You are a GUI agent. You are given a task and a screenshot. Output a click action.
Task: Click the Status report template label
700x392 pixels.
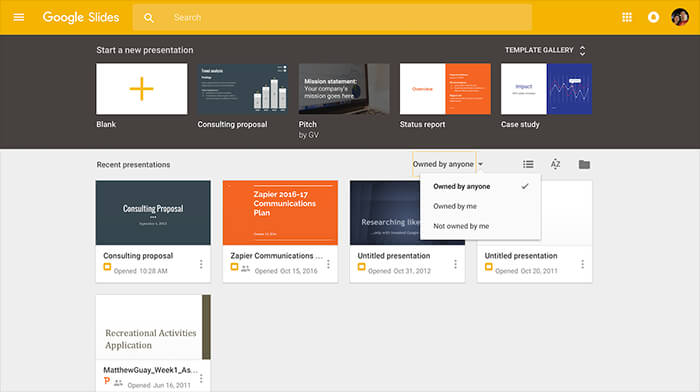click(422, 125)
